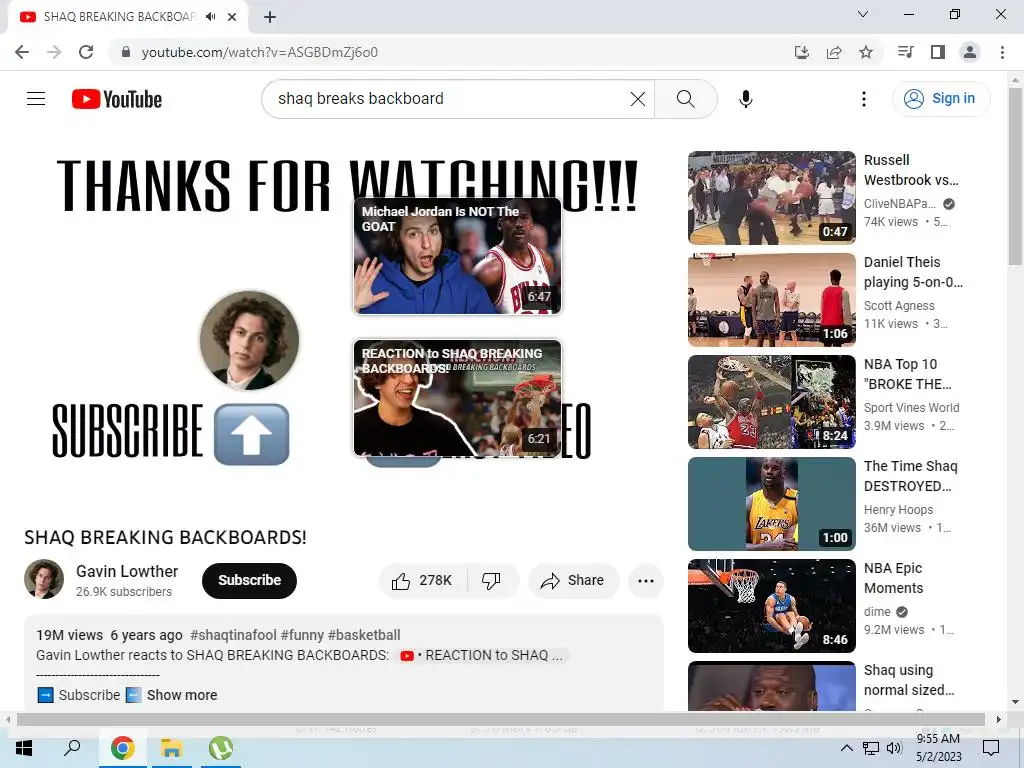Viewport: 1024px width, 768px height.
Task: Bookmark this page with star icon
Action: (866, 52)
